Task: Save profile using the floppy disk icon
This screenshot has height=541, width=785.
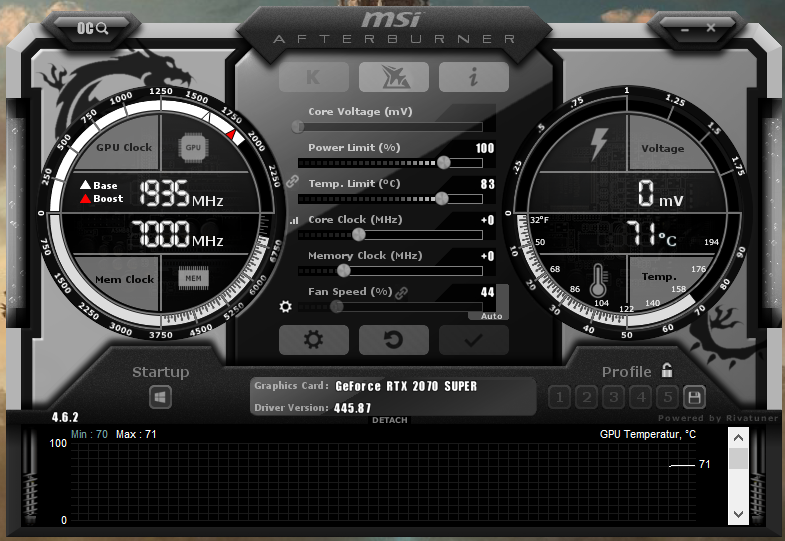Action: click(x=694, y=398)
